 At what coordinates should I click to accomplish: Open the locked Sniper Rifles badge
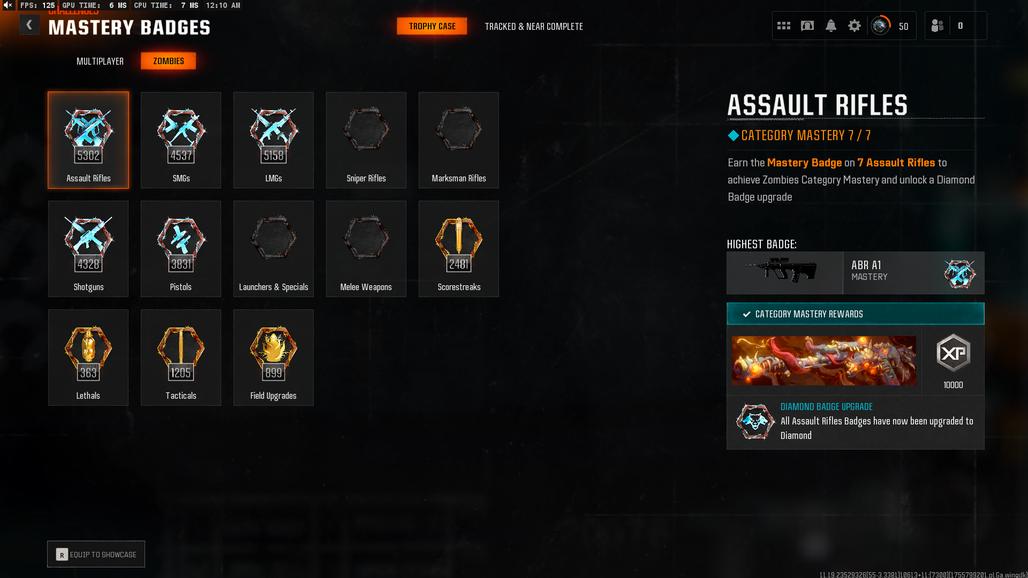[366, 140]
